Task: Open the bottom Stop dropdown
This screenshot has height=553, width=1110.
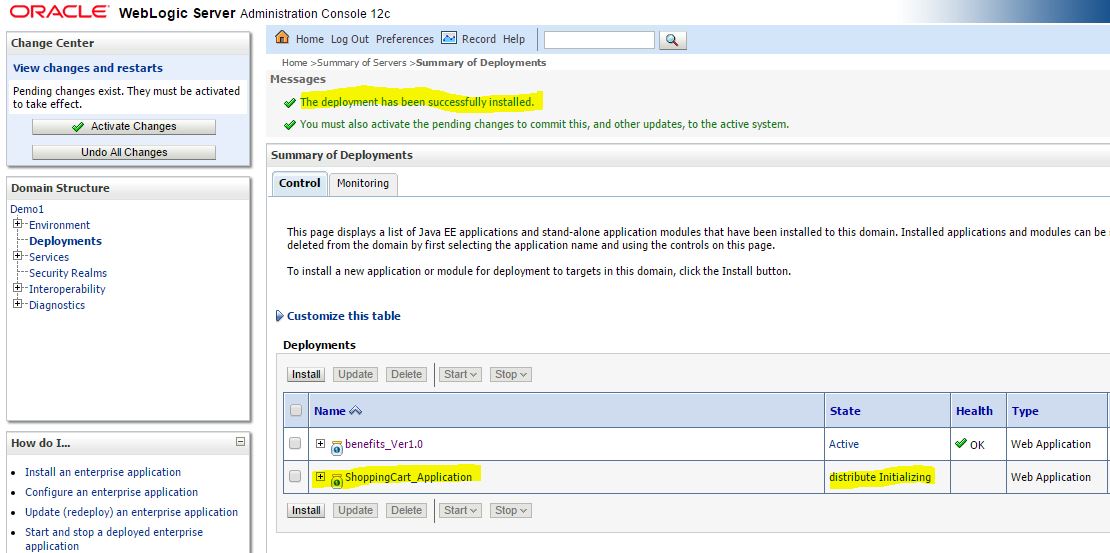Action: click(x=510, y=510)
